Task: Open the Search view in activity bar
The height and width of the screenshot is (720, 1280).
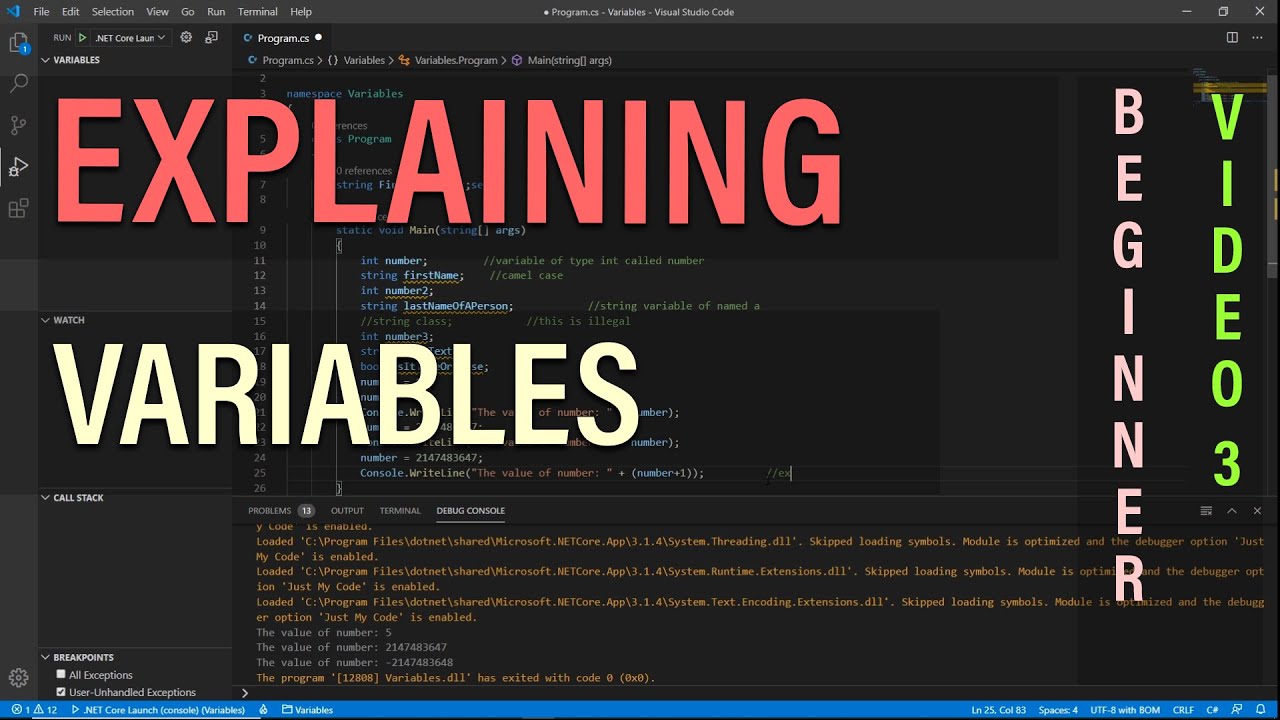Action: 18,84
